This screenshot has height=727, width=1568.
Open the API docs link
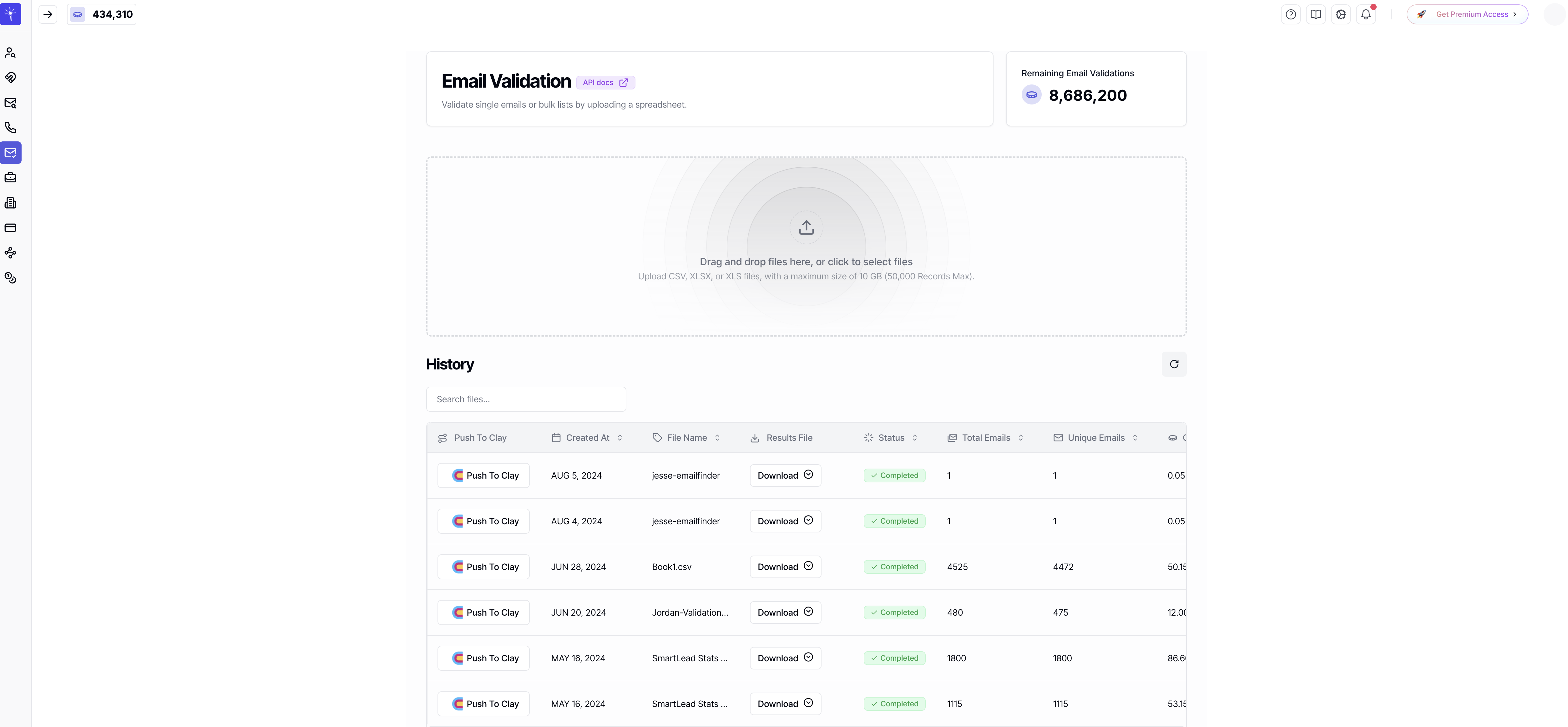click(605, 83)
